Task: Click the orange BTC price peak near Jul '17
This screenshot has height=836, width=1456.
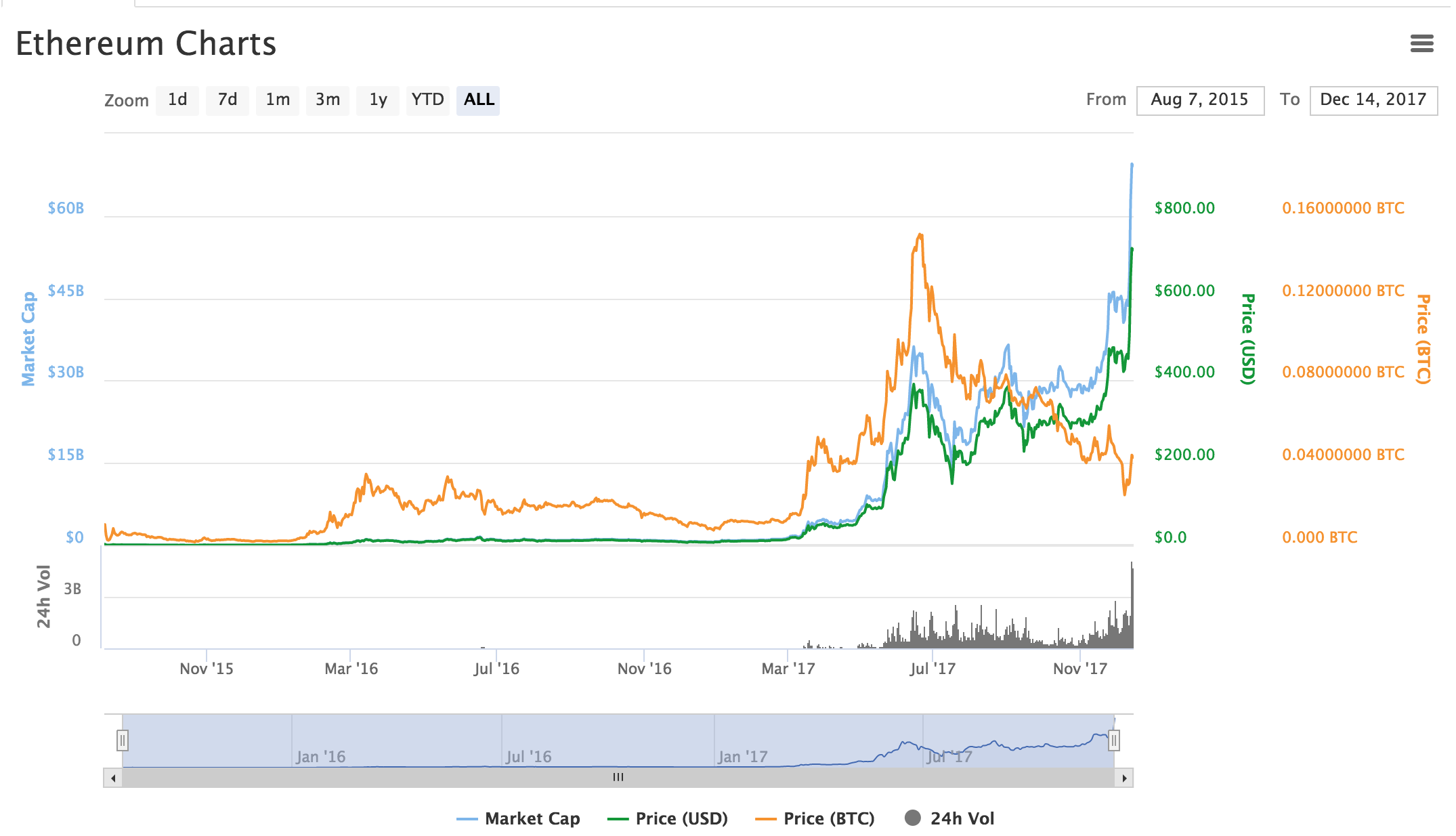Action: click(x=920, y=235)
